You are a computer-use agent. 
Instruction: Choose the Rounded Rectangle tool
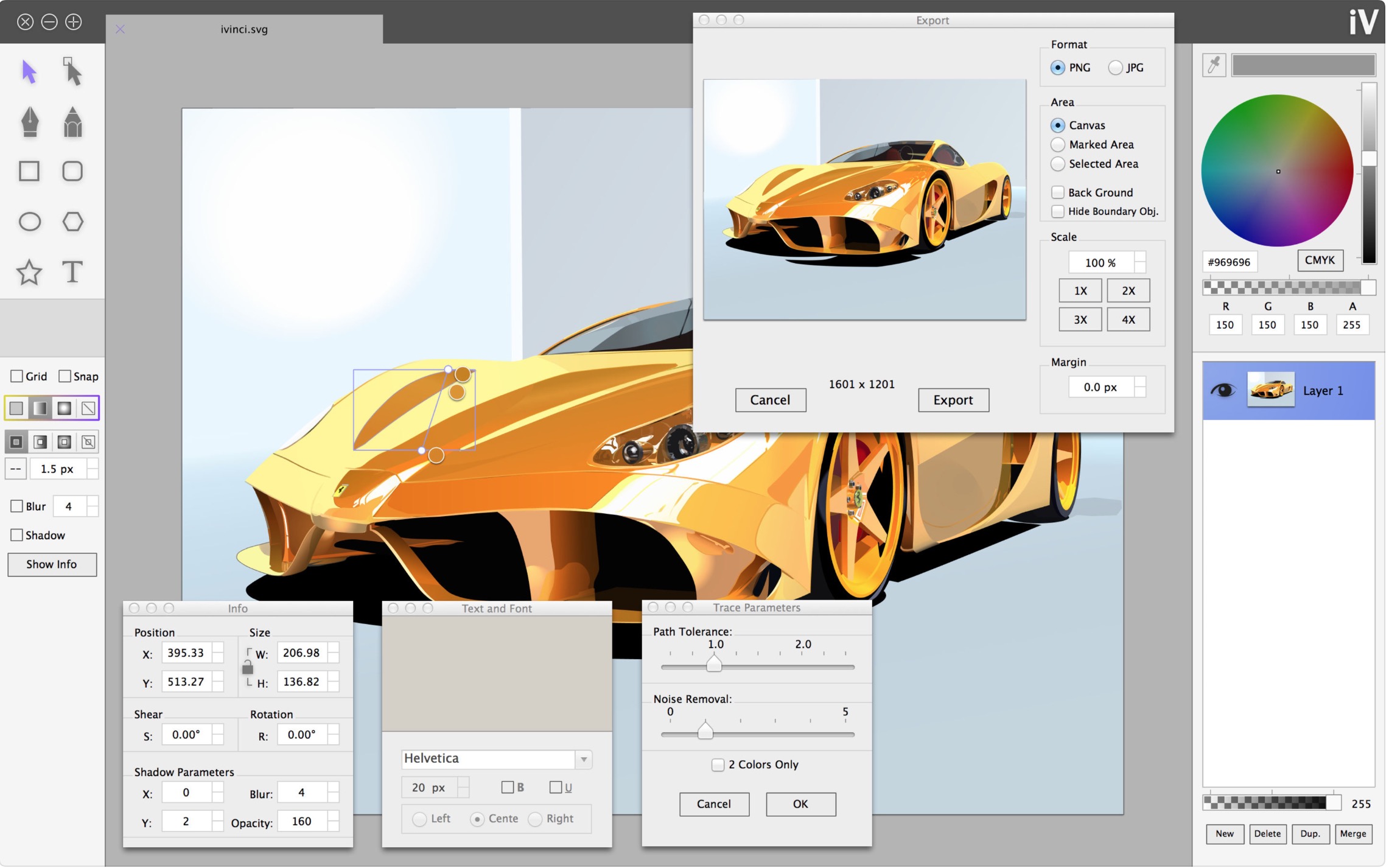pyautogui.click(x=72, y=172)
